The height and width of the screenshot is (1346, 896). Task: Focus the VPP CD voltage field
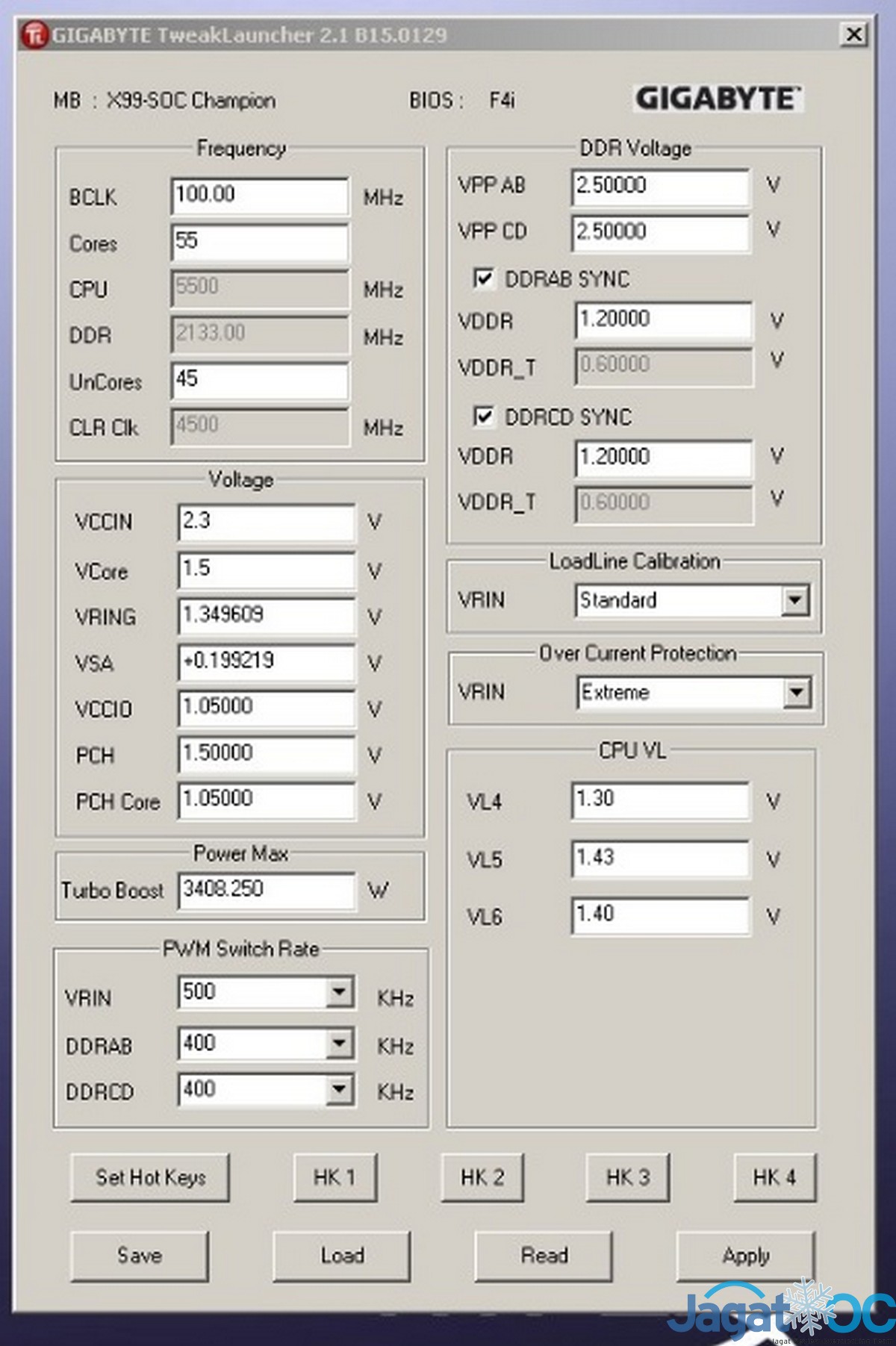(x=661, y=233)
